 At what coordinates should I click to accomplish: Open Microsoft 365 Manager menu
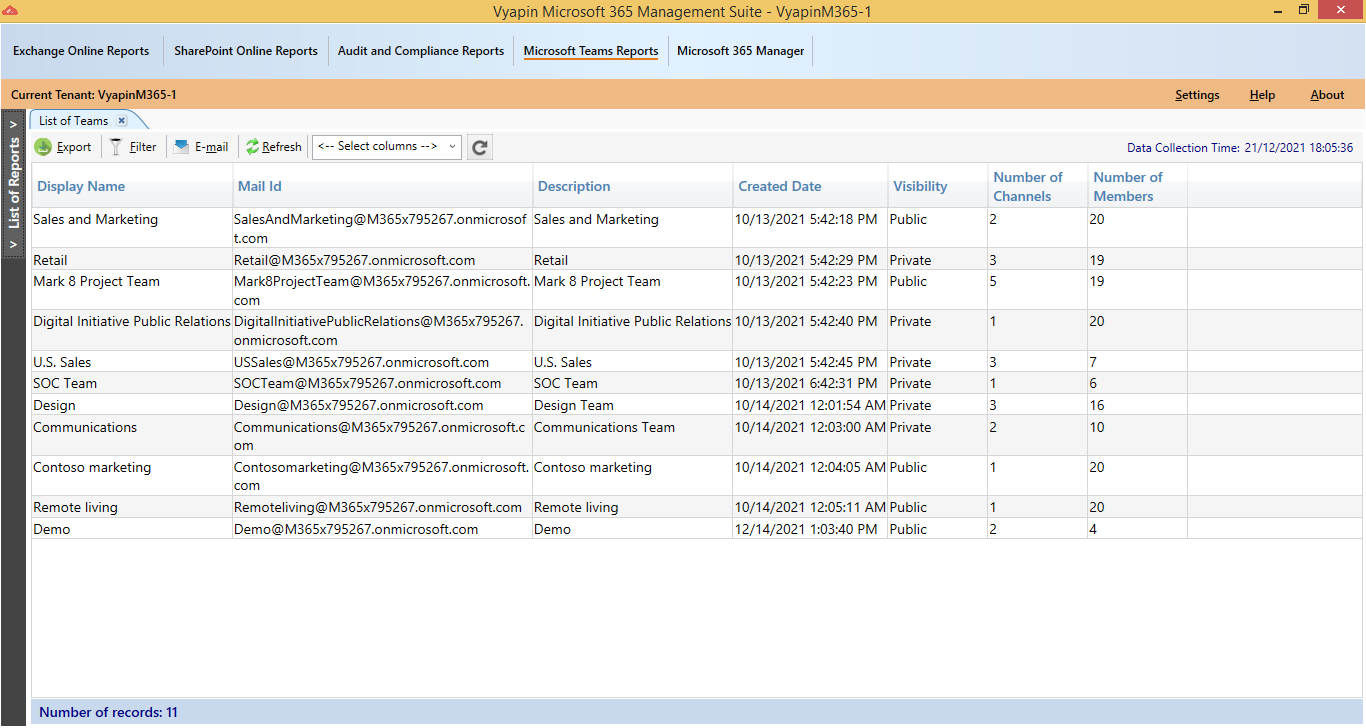[x=741, y=51]
